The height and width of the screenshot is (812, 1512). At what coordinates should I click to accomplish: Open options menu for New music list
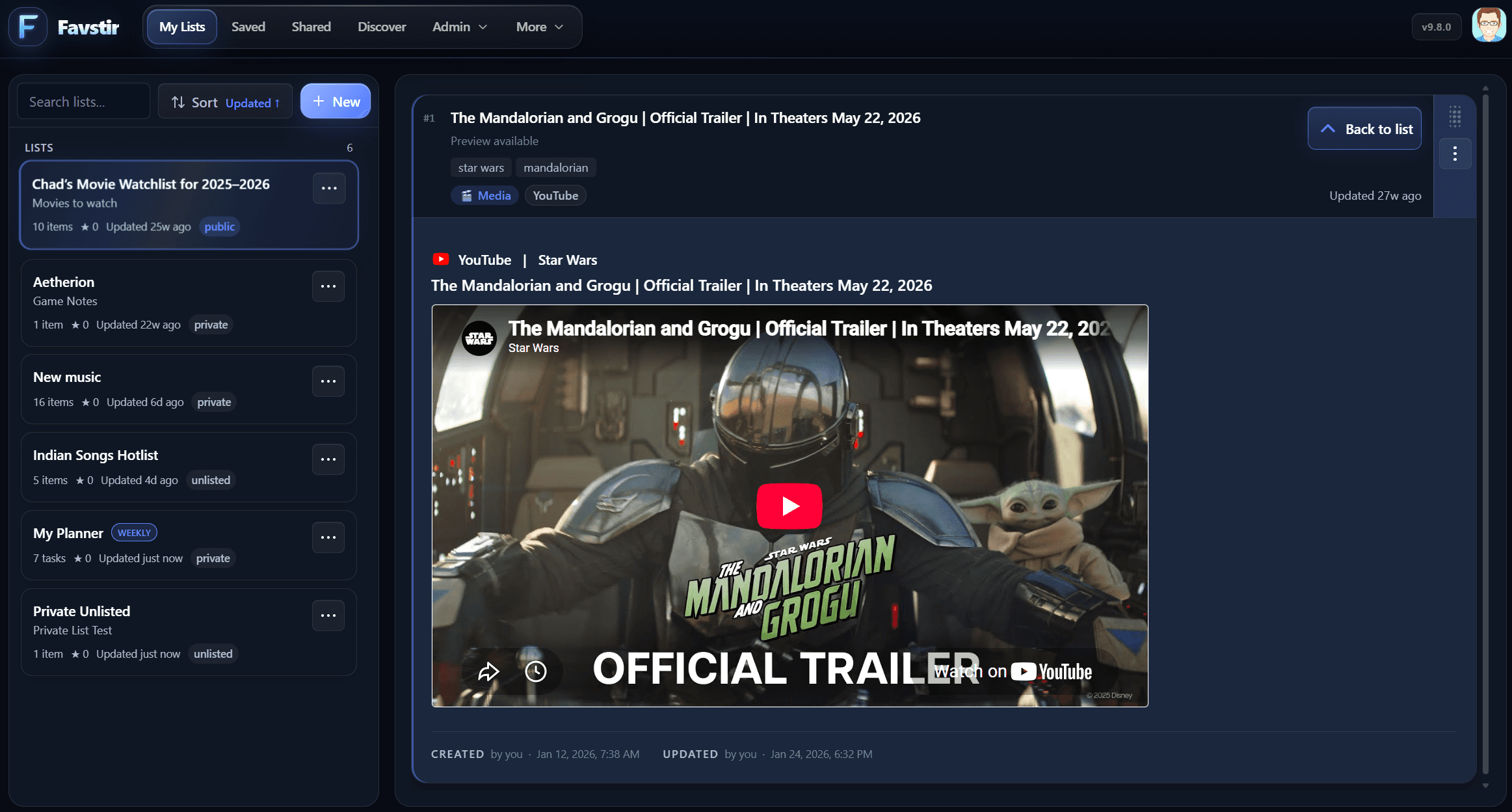coord(328,381)
